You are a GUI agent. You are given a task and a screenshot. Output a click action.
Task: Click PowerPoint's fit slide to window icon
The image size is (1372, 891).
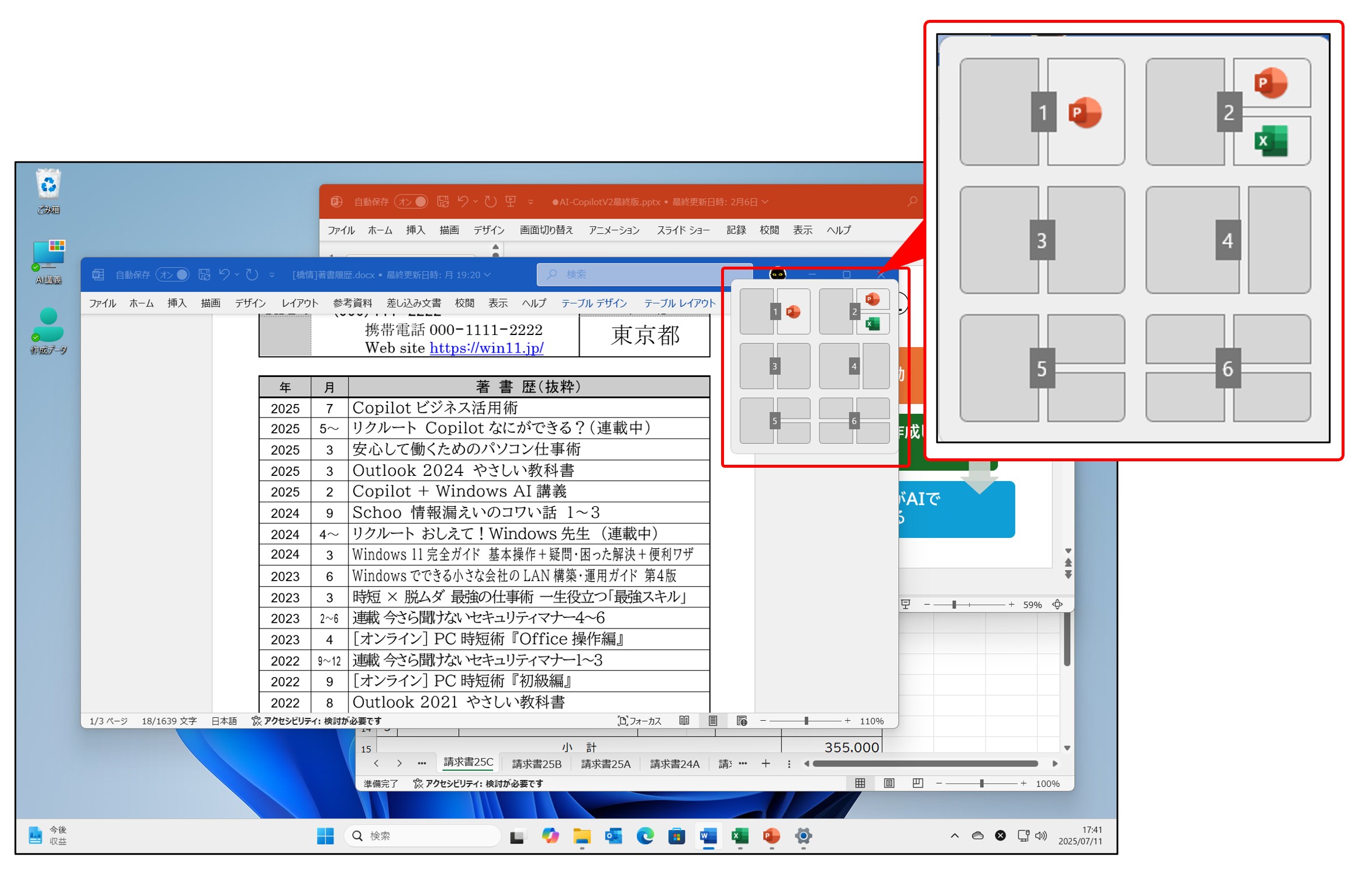point(1058,605)
